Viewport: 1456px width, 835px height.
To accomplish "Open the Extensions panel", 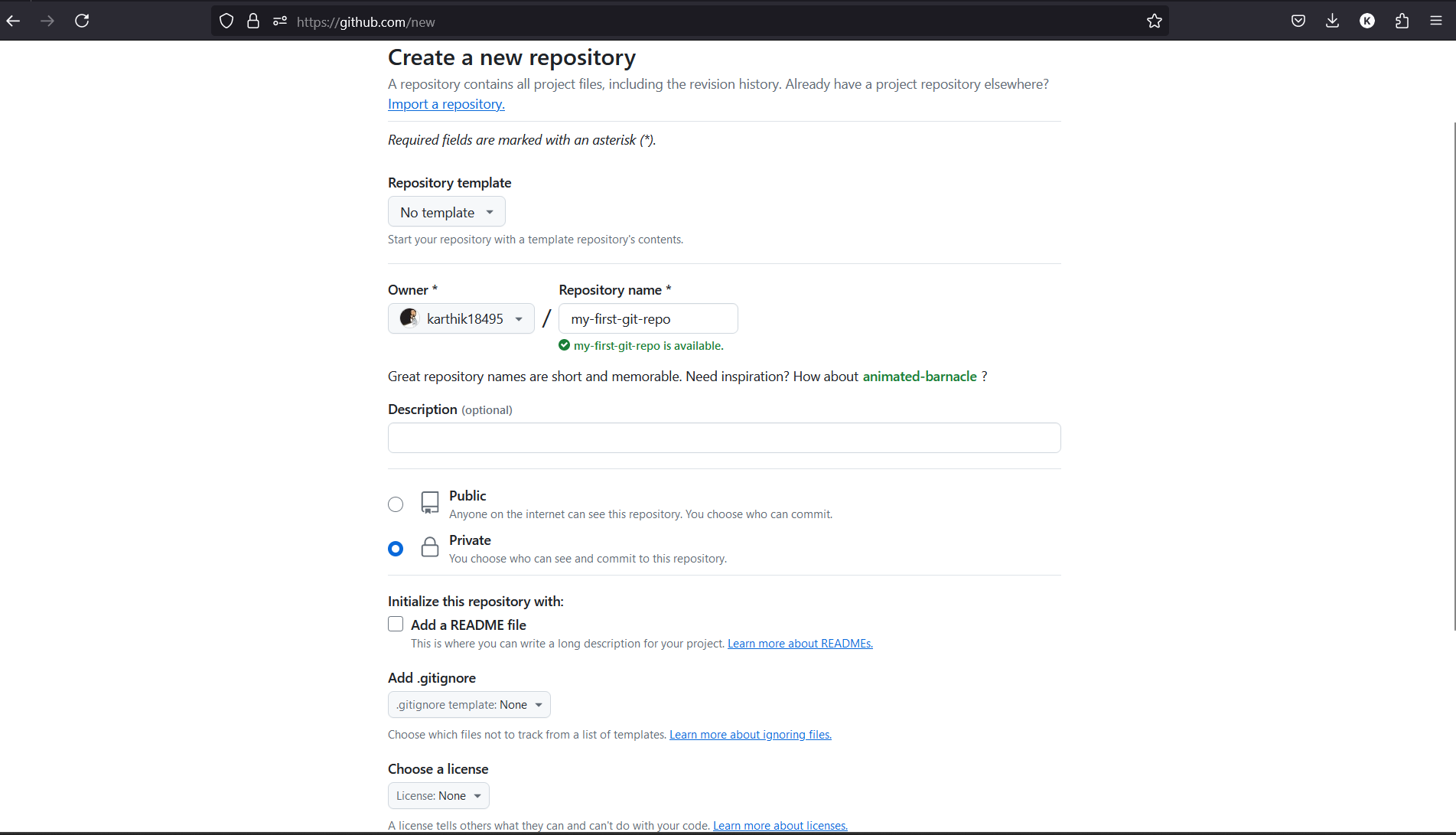I will [1402, 21].
